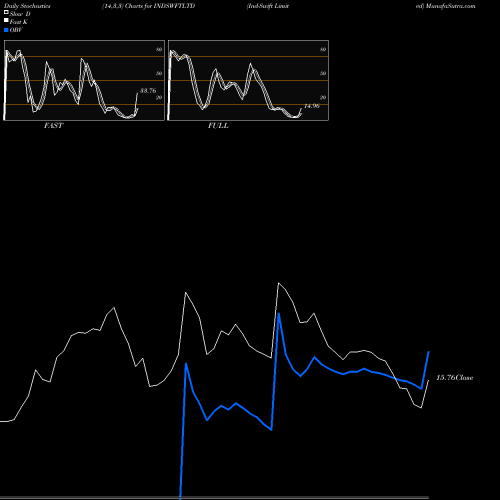Click the 20 axis label in FAST chart
500x500 pixels.
[x=159, y=97]
